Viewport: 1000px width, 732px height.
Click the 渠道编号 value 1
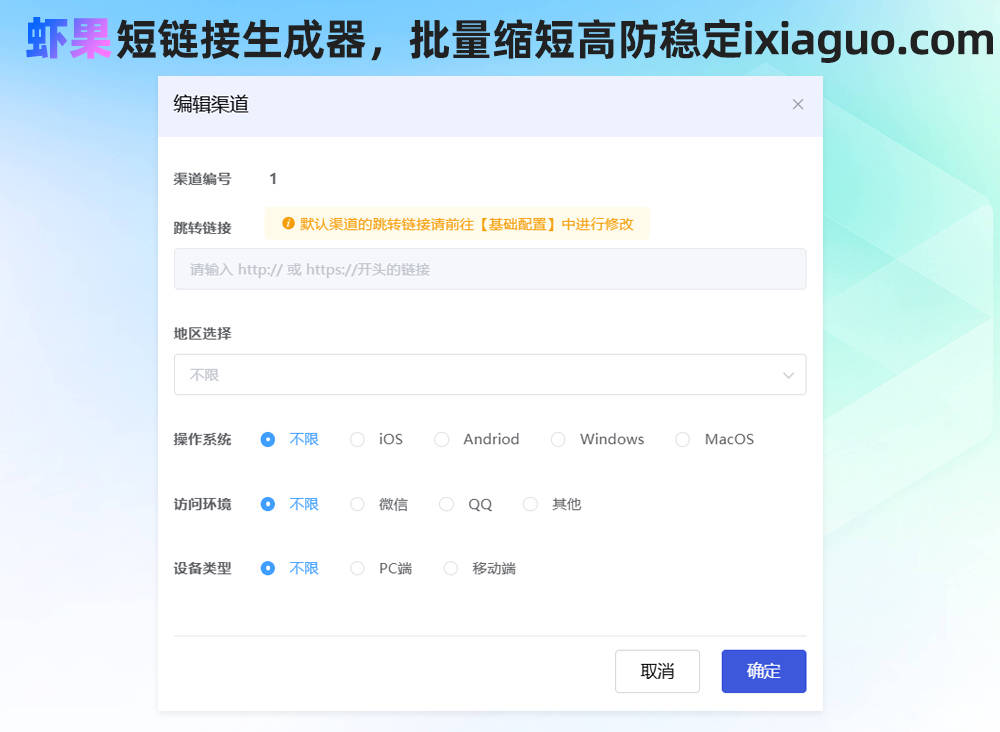pyautogui.click(x=273, y=179)
